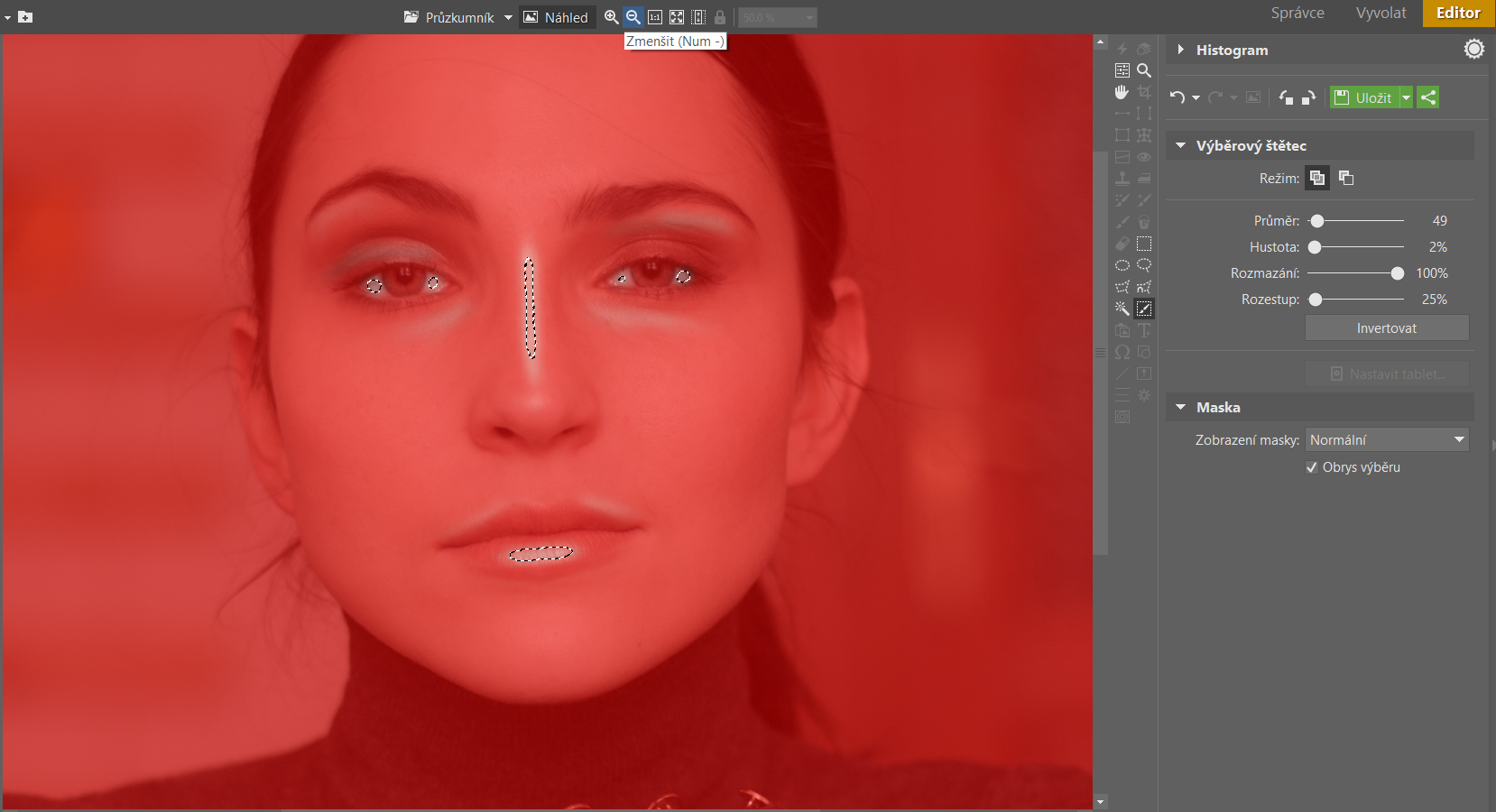Click the Průměr value 49
This screenshot has width=1496, height=812.
tap(1439, 221)
